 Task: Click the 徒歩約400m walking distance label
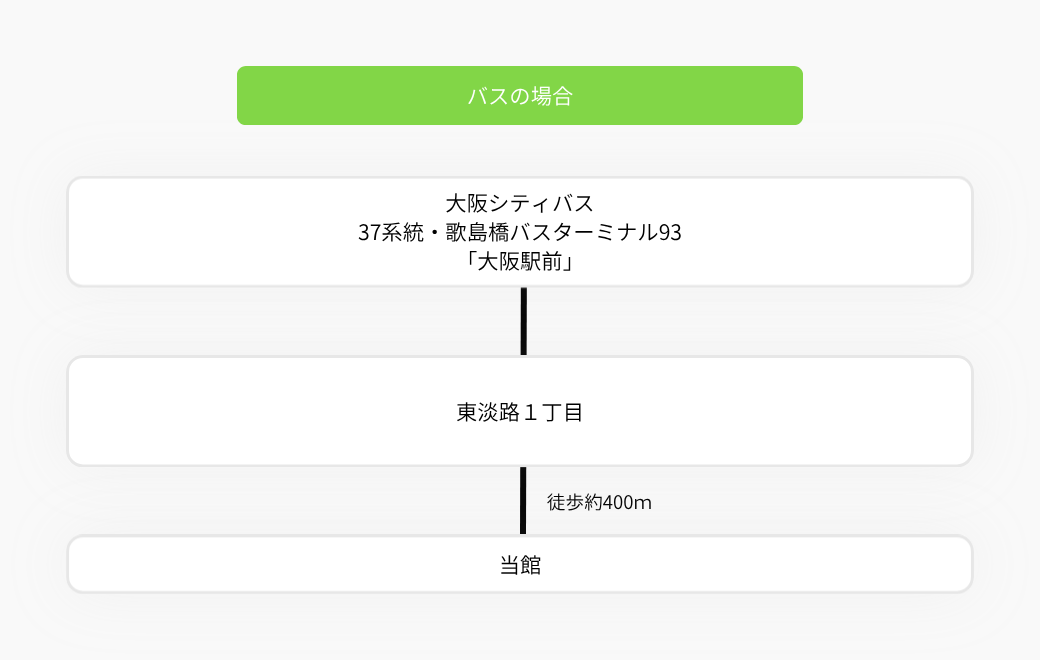599,502
